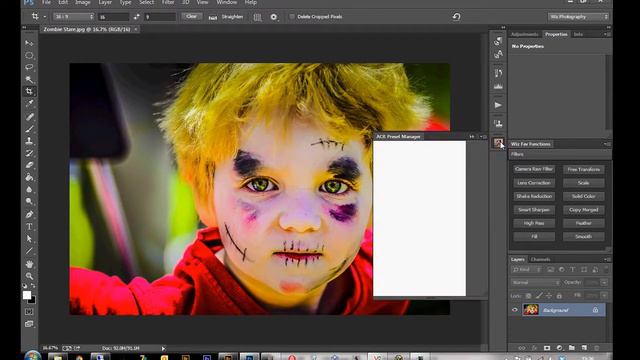
Task: Open the Layers panel menu
Action: tap(607, 260)
